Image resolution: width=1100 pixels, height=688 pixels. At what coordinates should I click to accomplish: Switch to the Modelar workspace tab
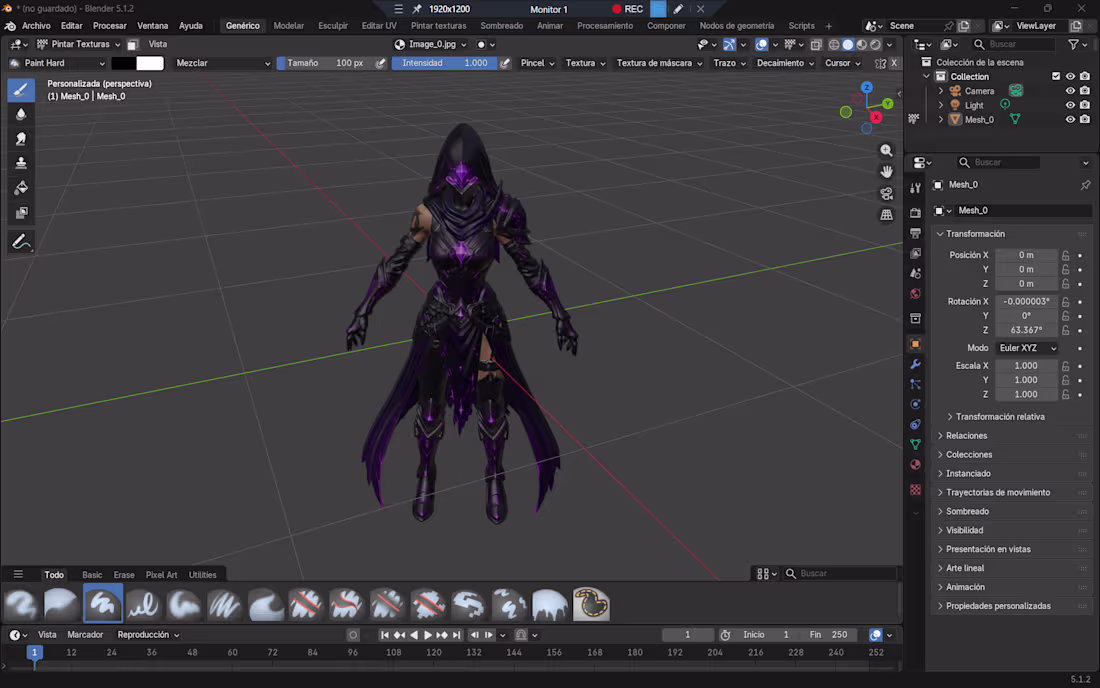288,26
